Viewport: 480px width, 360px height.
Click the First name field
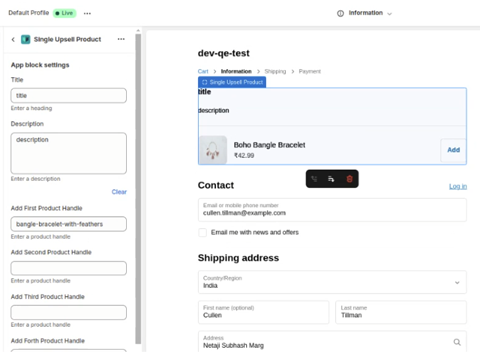263,312
